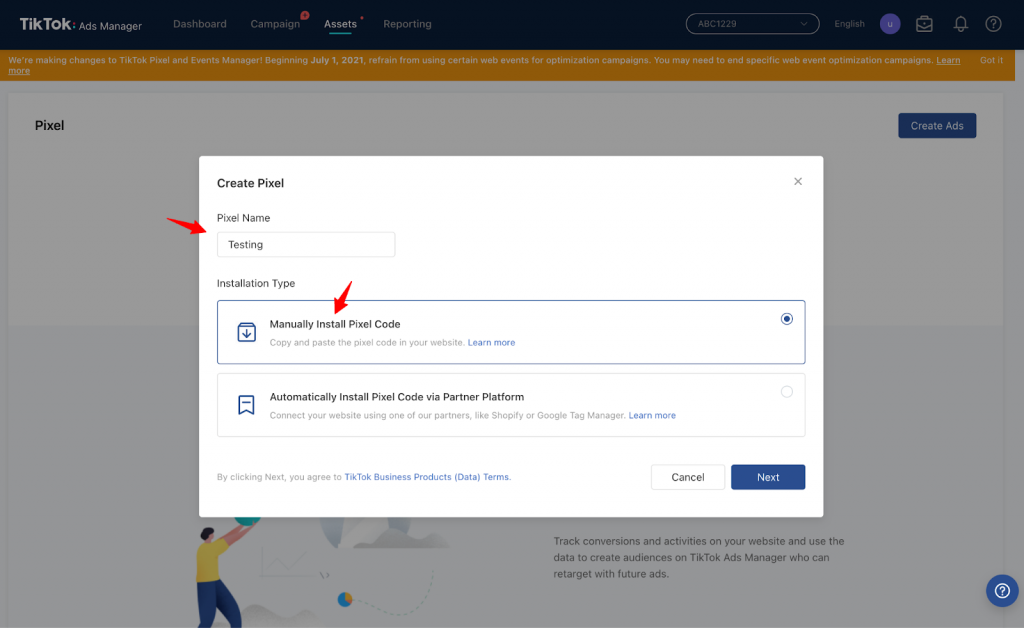The width and height of the screenshot is (1024, 628).
Task: Click the TikTok Ads Manager logo
Action: pyautogui.click(x=80, y=24)
